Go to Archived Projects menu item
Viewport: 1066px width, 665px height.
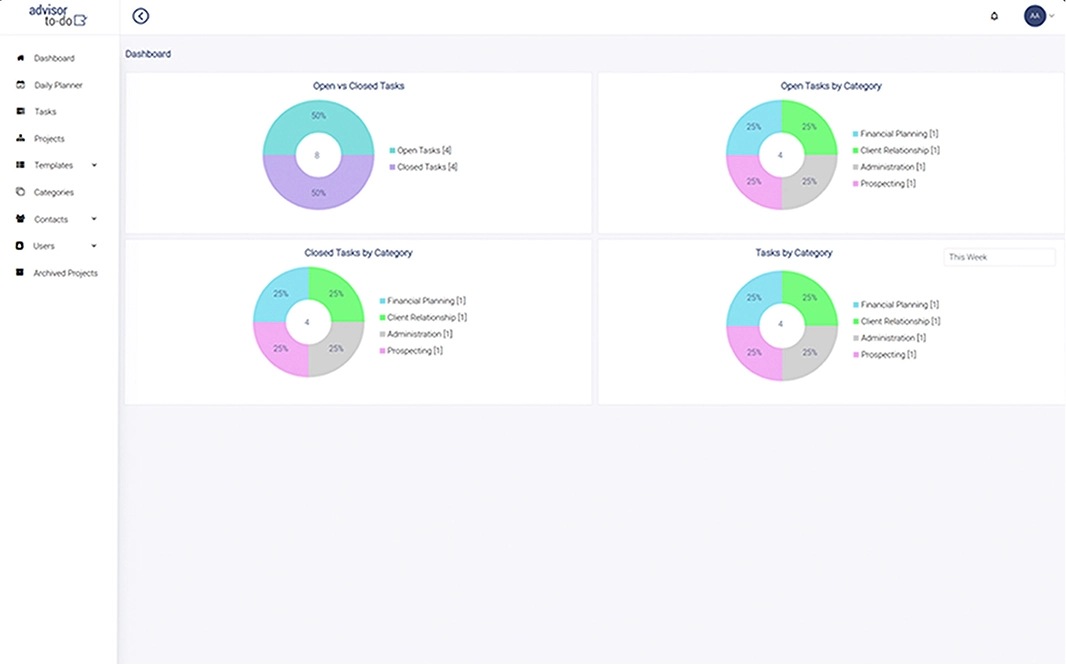point(65,273)
